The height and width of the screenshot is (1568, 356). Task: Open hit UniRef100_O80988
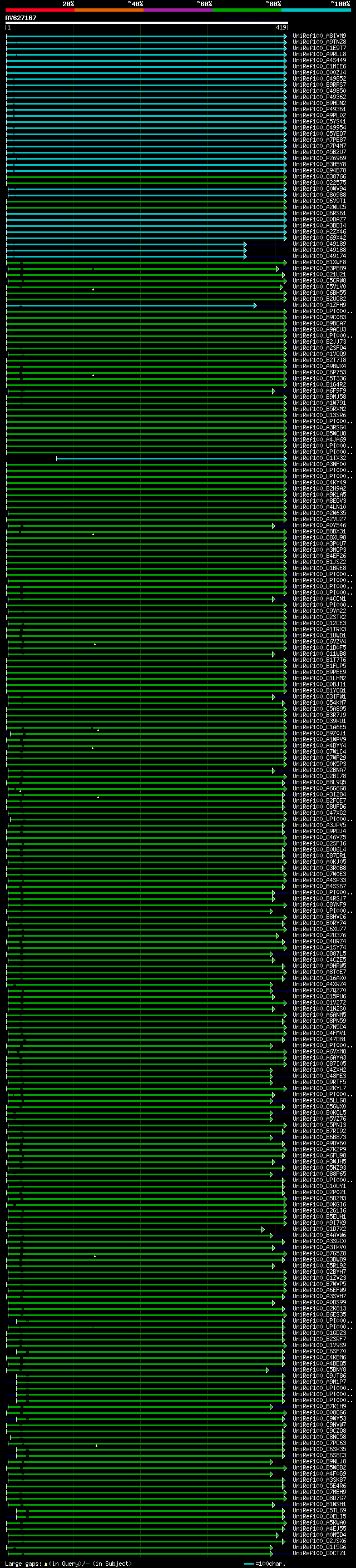click(319, 195)
